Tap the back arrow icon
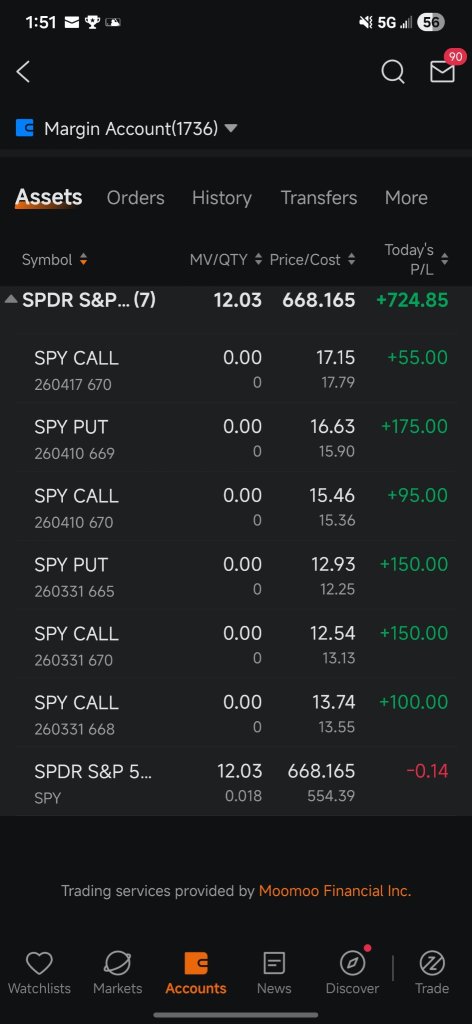The height and width of the screenshot is (1024, 472). pos(23,72)
